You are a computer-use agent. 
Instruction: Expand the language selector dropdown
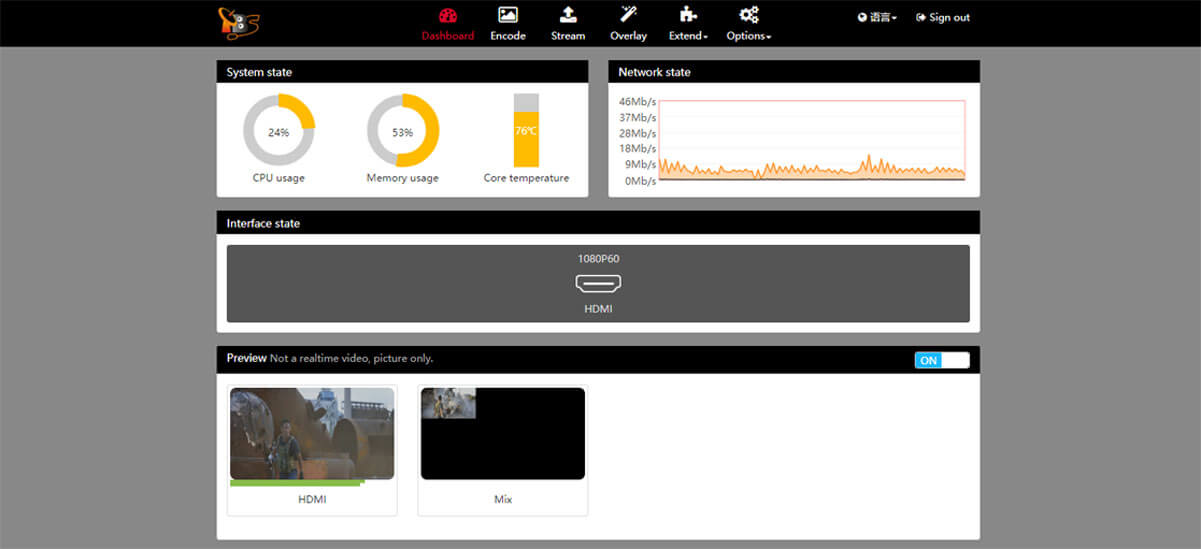877,18
